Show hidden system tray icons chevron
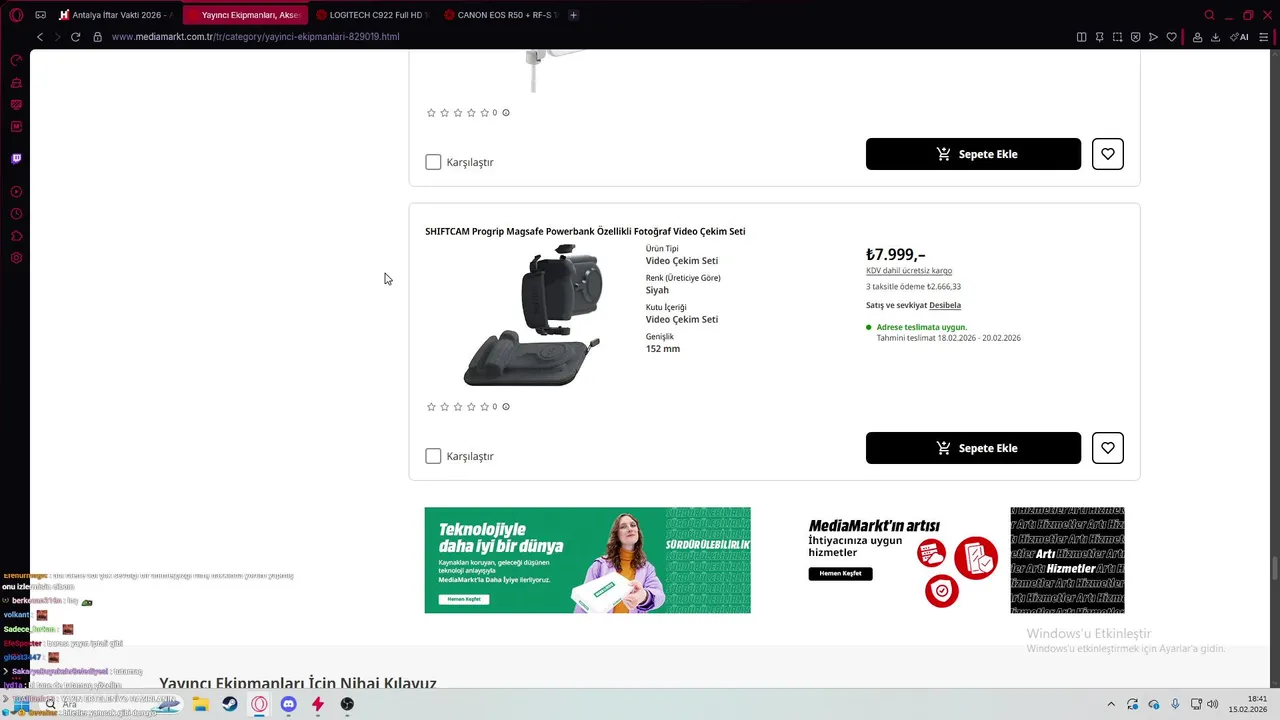The width and height of the screenshot is (1280, 720). pyautogui.click(x=1110, y=704)
